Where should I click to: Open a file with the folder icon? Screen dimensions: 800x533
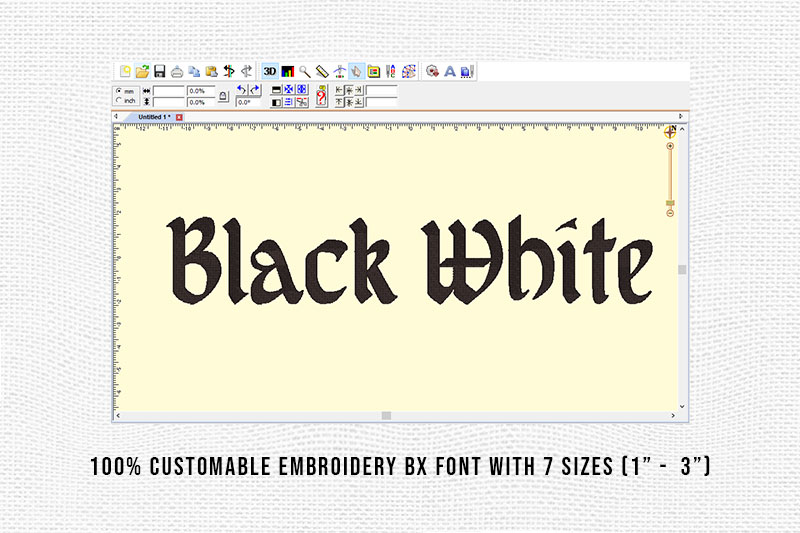tap(142, 71)
